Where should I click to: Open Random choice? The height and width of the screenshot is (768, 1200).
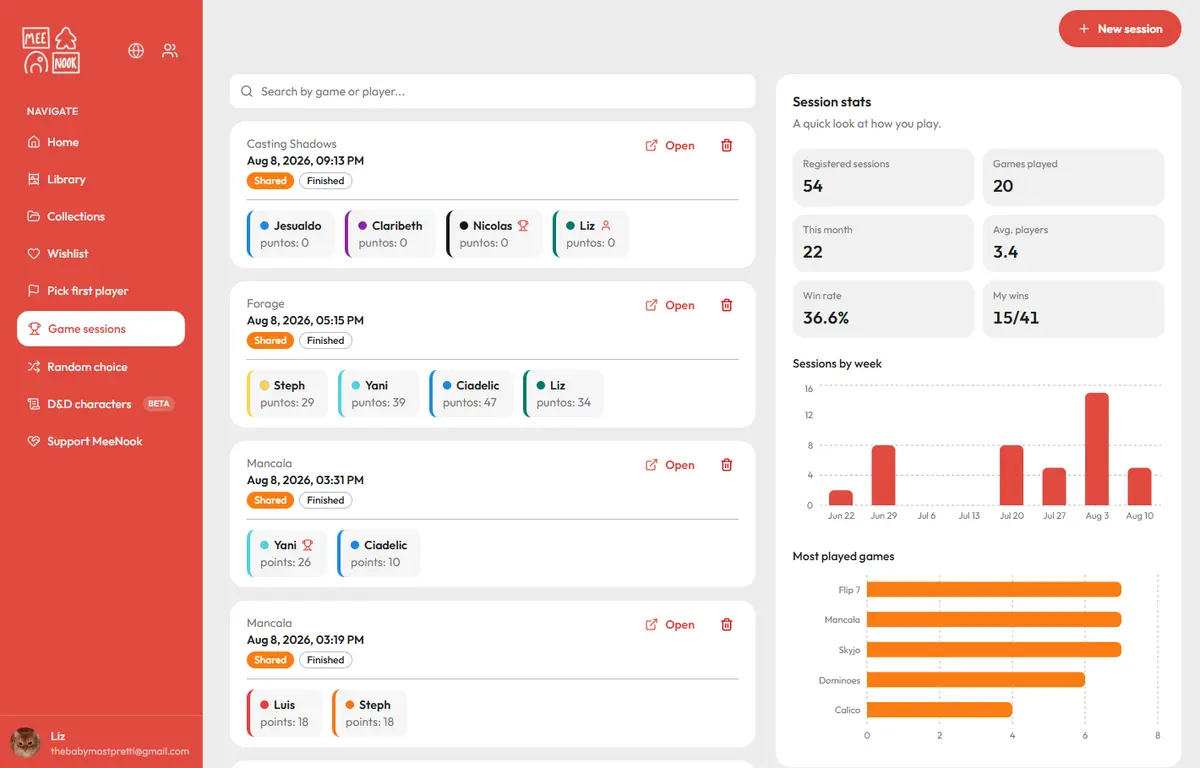tap(101, 367)
